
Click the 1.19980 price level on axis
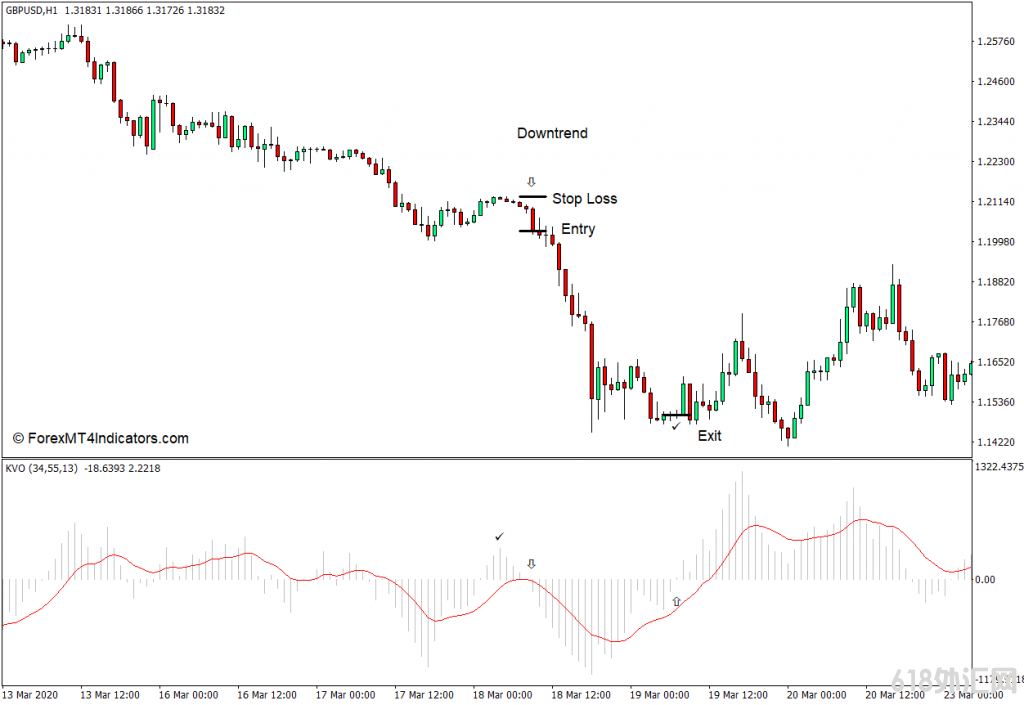pos(996,242)
